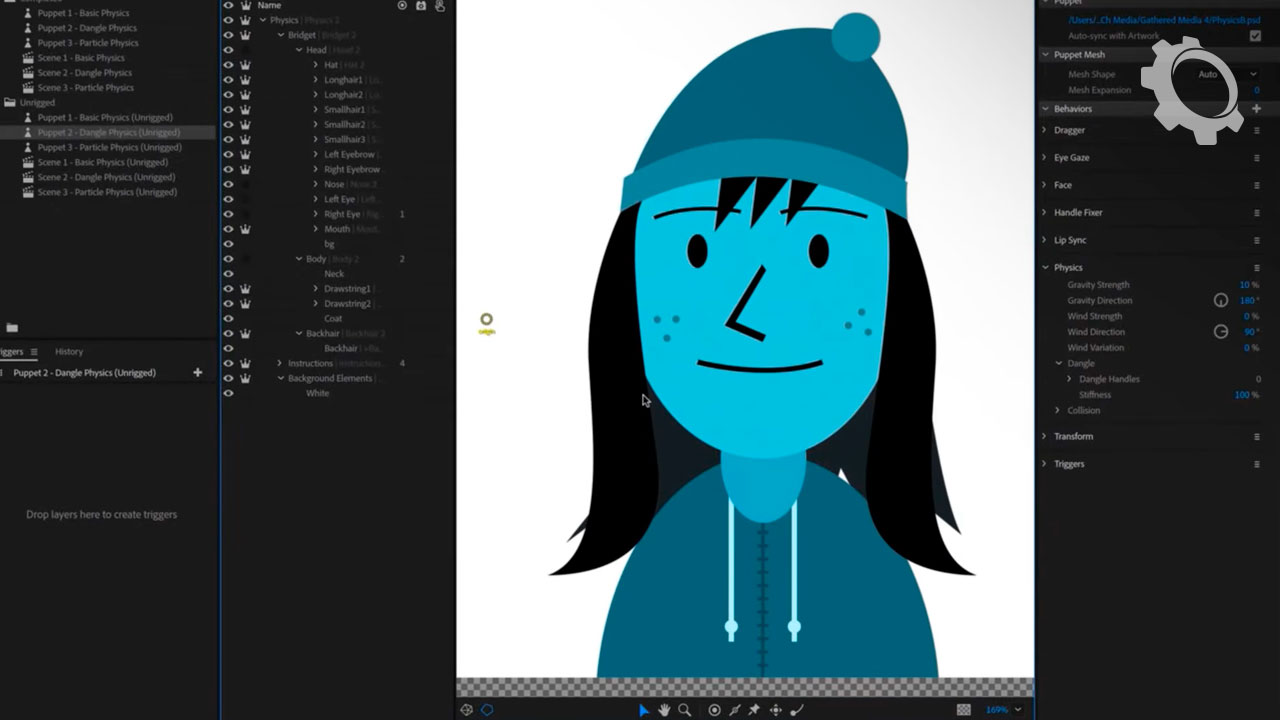The width and height of the screenshot is (1280, 720).
Task: Expand the Longhair2 layer group
Action: click(x=316, y=95)
